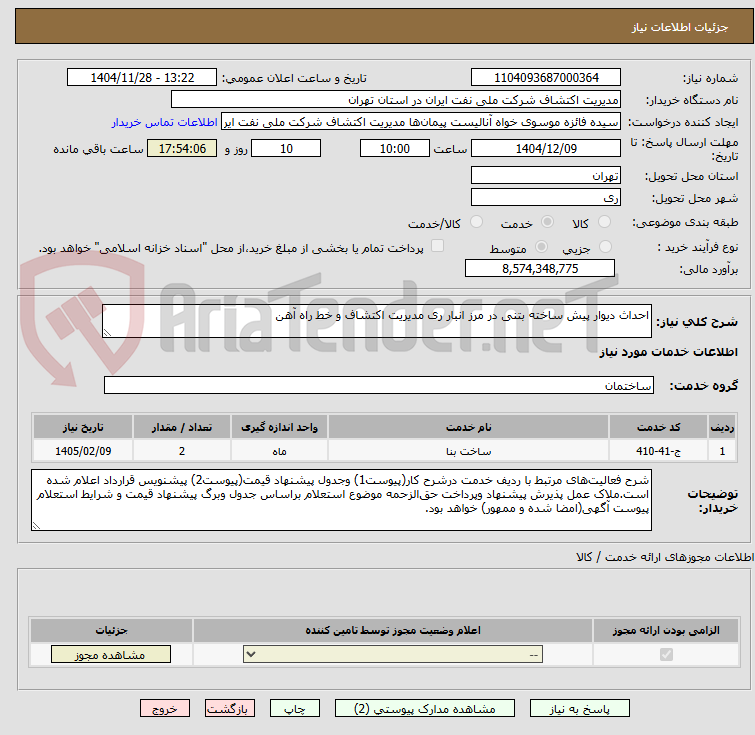The height and width of the screenshot is (735, 755).
Task: Click the quantity cell 2
Action: (182, 451)
